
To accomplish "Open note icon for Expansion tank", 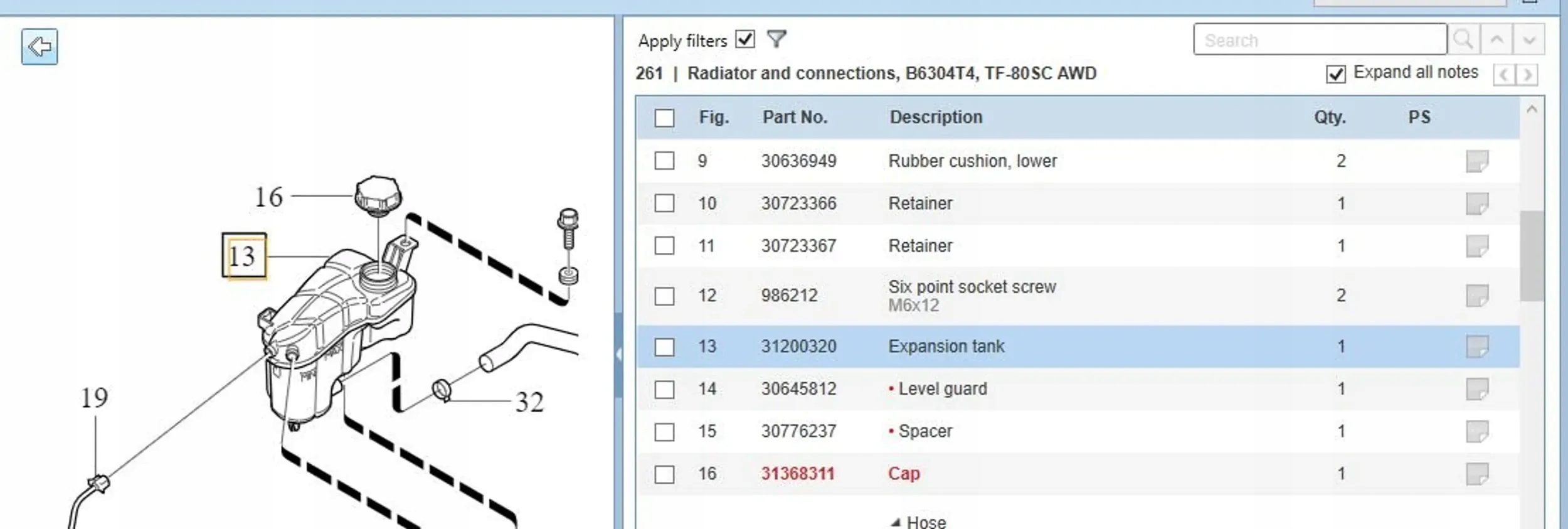I will (x=1477, y=346).
